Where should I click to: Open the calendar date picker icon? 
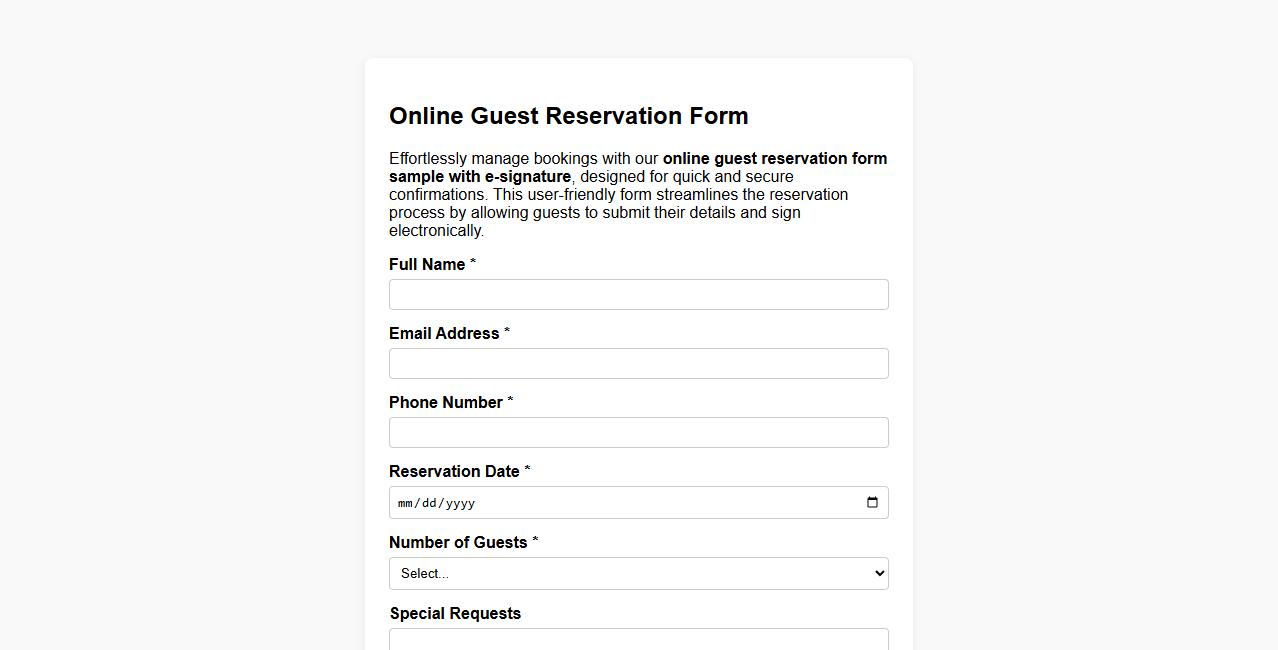click(x=871, y=502)
